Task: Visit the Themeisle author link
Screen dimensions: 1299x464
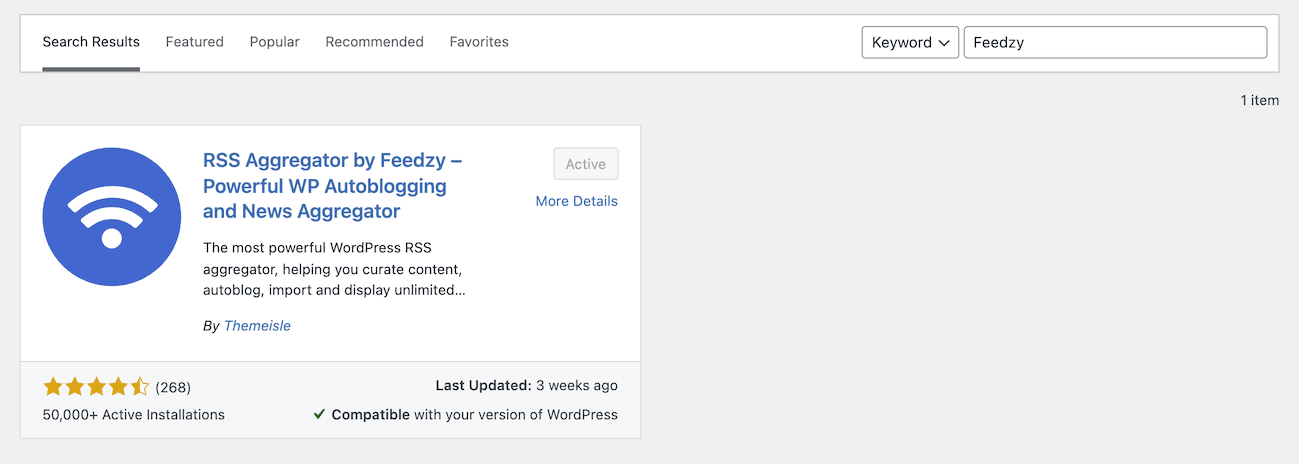Action: [x=257, y=326]
